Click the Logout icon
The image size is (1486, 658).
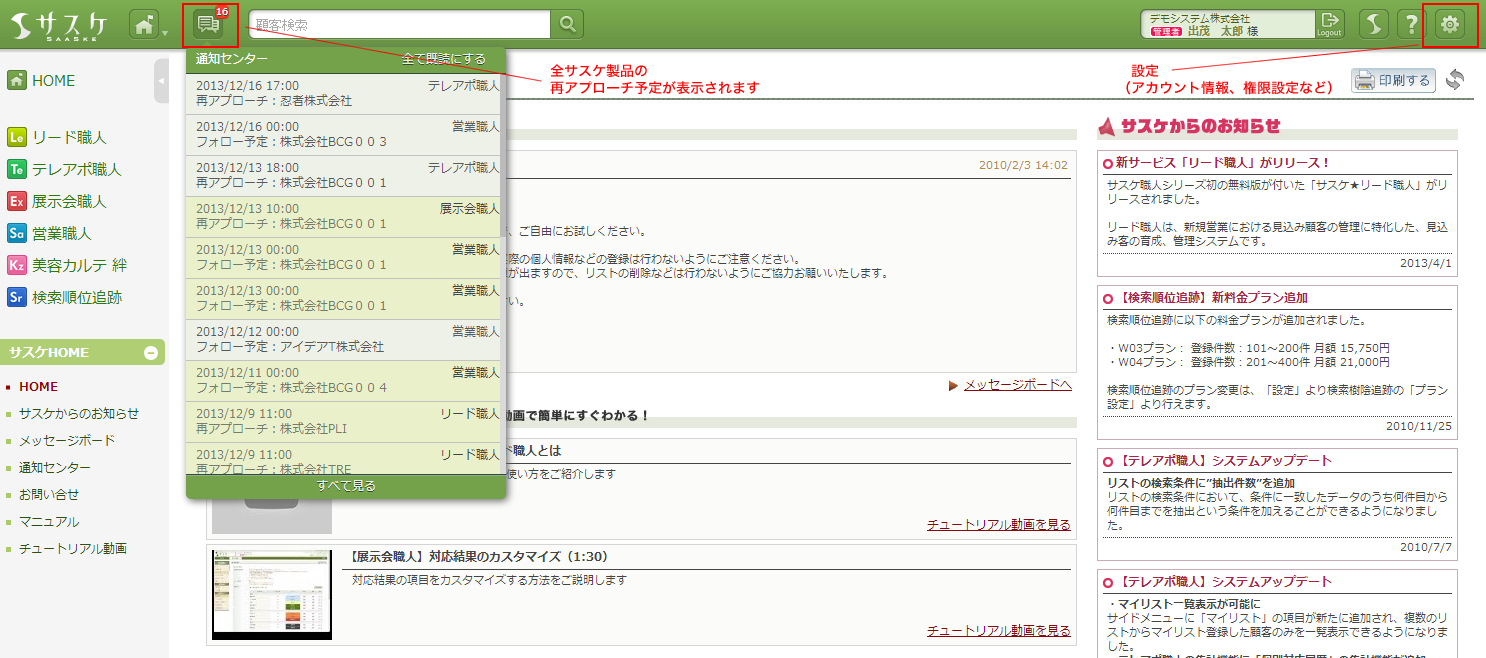click(x=1329, y=24)
